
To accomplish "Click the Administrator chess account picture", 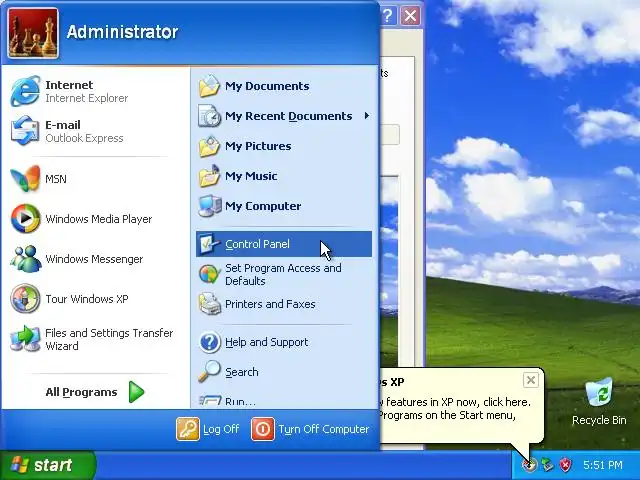I will 33,33.
